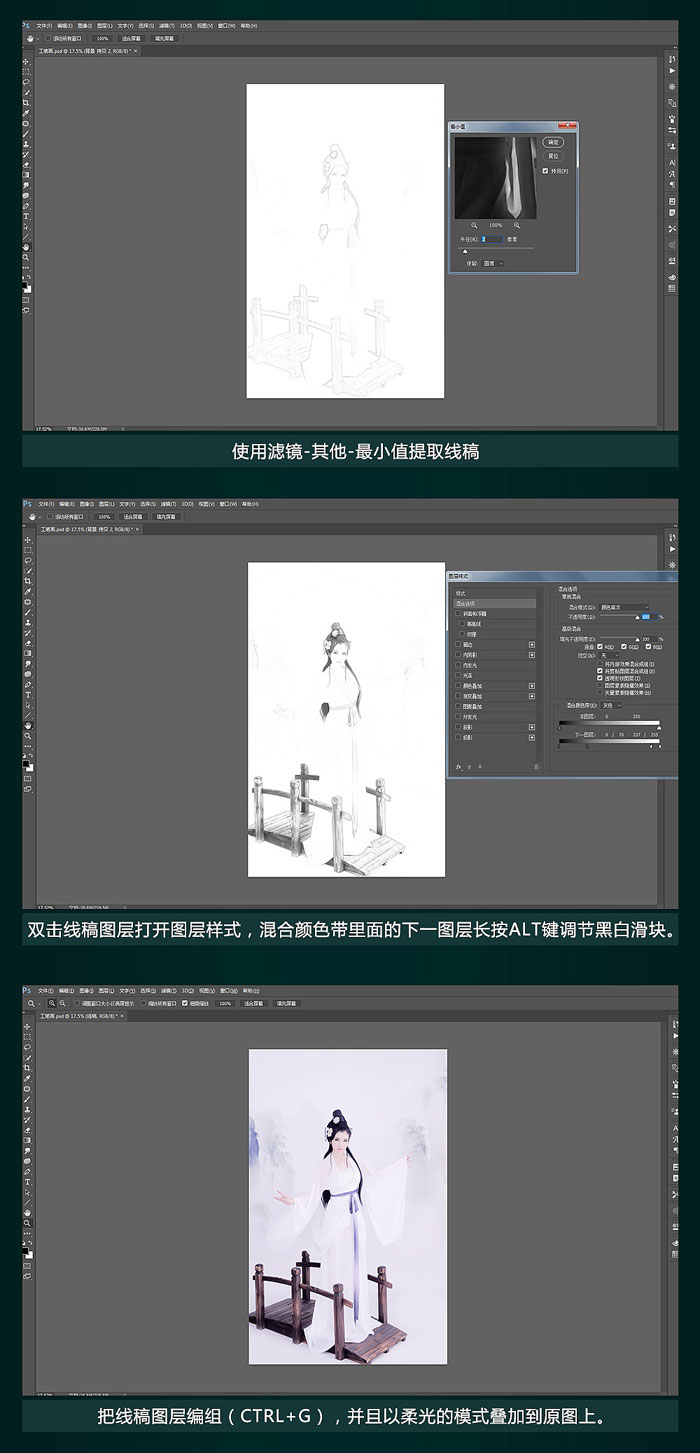Open 图像(I) menu in bottom screenshot
The height and width of the screenshot is (1453, 700).
pyautogui.click(x=85, y=990)
